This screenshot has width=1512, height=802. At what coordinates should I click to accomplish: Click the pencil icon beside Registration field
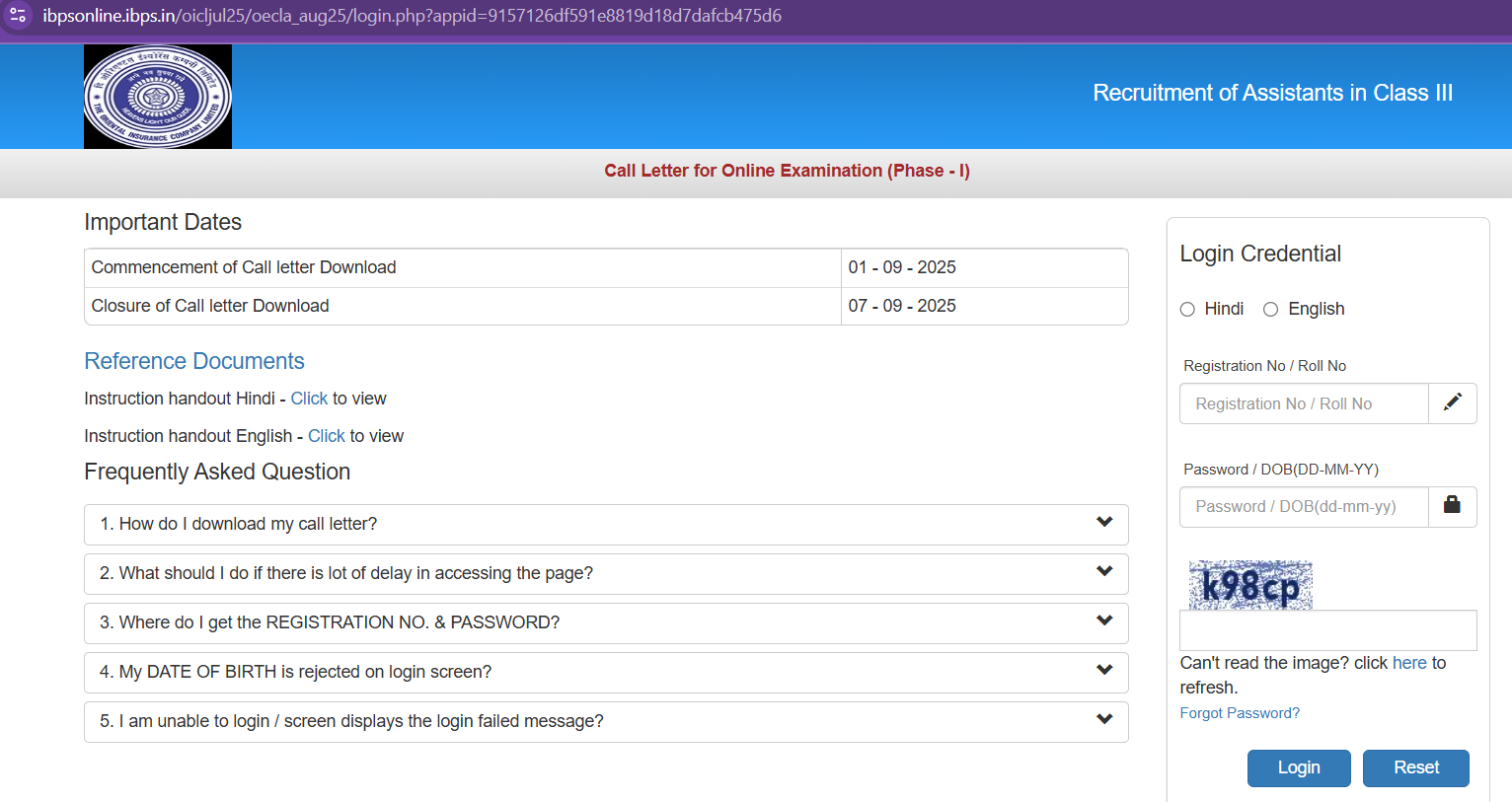click(1452, 402)
